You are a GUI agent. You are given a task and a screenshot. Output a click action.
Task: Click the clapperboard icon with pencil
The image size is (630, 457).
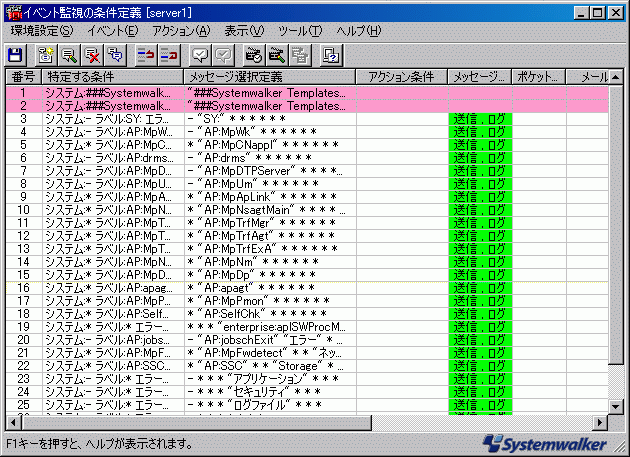[276, 55]
